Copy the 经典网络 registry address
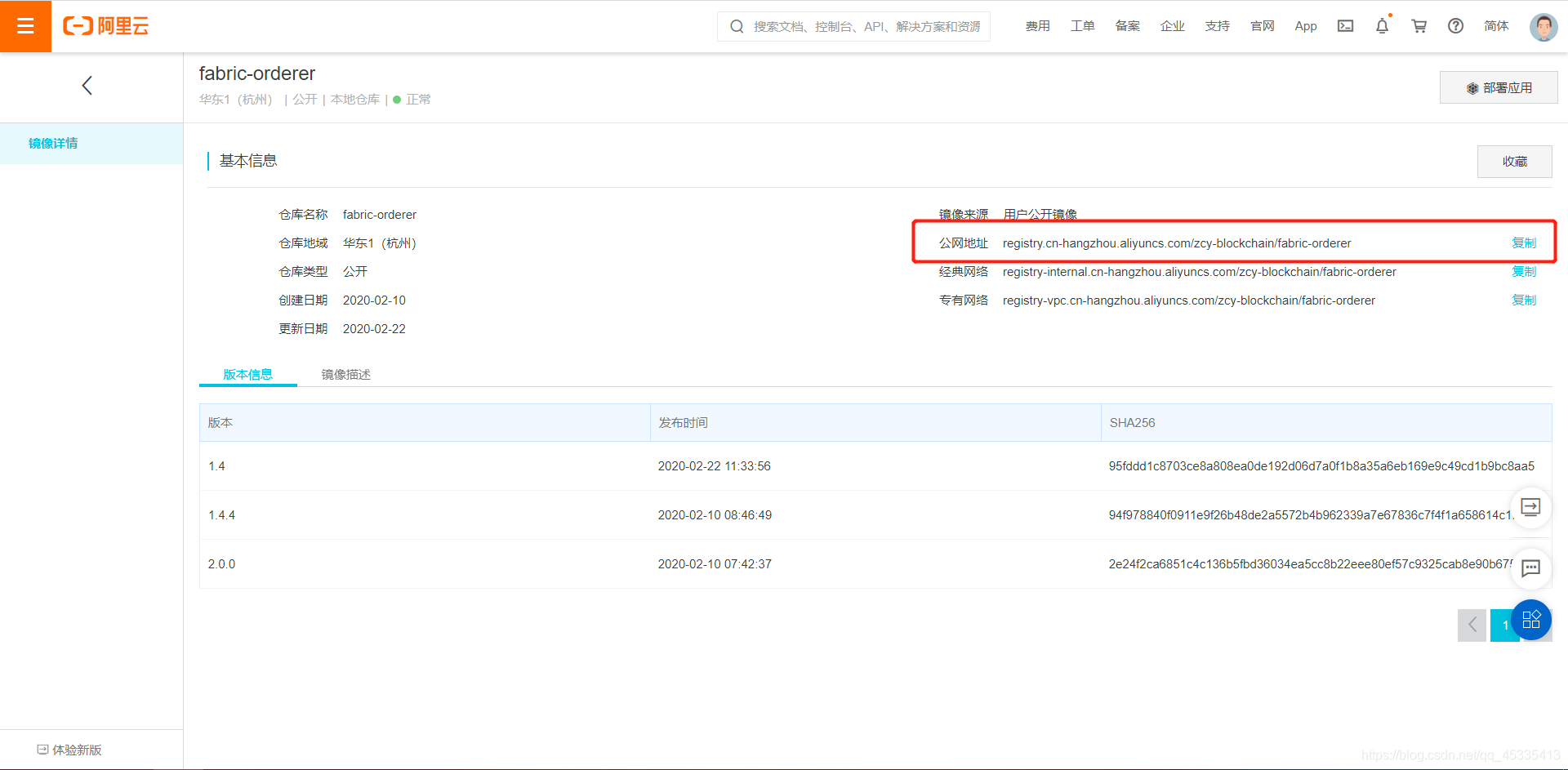The width and height of the screenshot is (1568, 770). point(1524,271)
